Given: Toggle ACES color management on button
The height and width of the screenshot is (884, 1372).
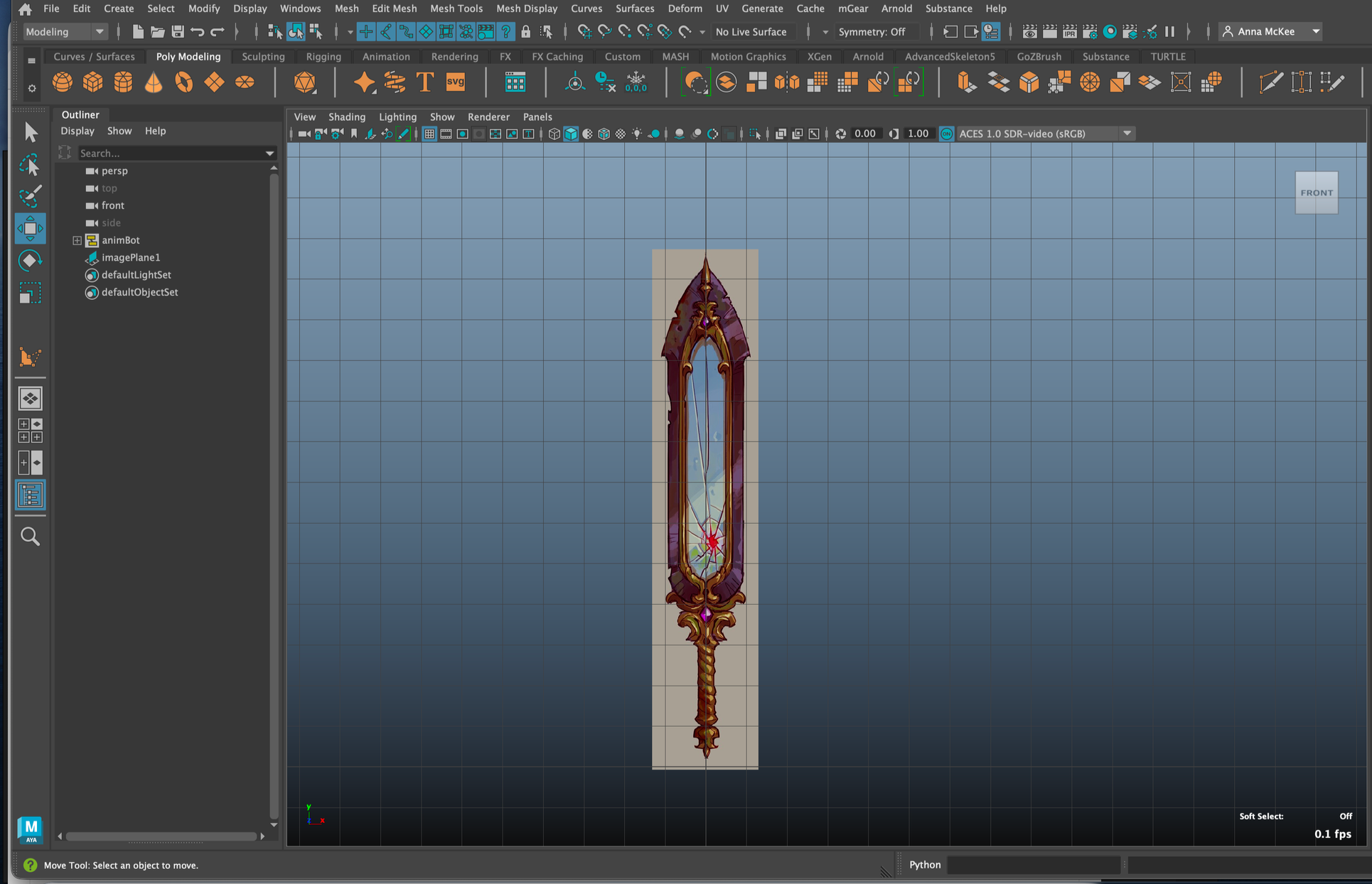Looking at the screenshot, I should pyautogui.click(x=946, y=134).
